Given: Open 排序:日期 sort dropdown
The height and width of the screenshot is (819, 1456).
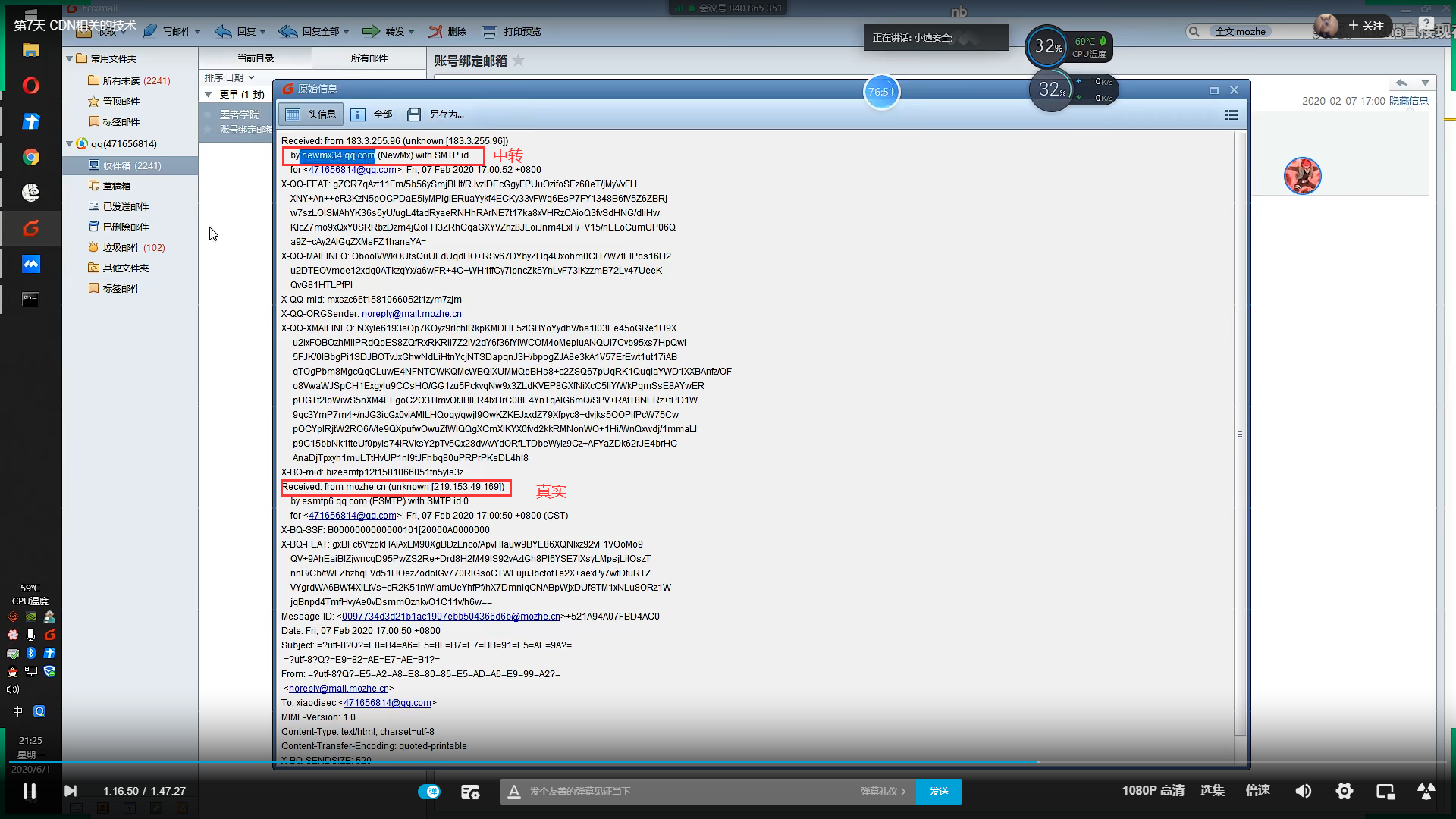Looking at the screenshot, I should coord(228,77).
